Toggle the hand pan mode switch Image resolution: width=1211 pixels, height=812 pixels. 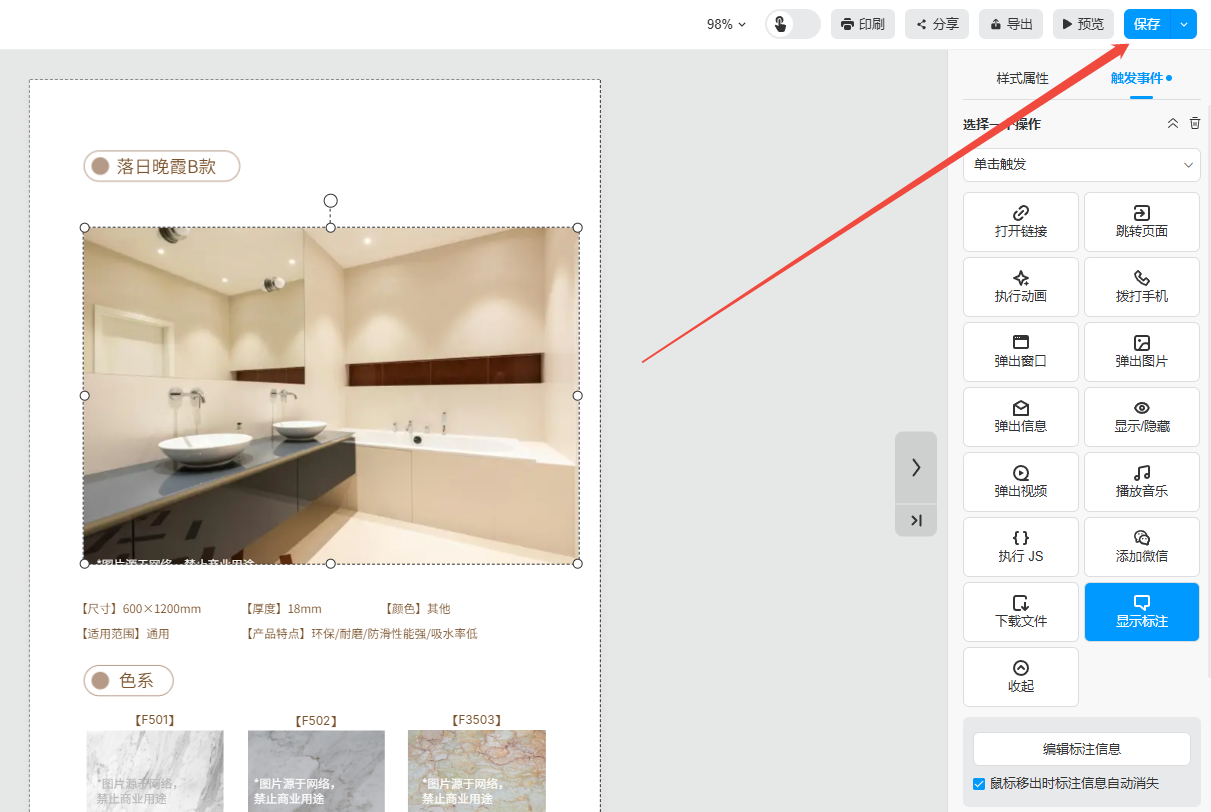click(792, 24)
